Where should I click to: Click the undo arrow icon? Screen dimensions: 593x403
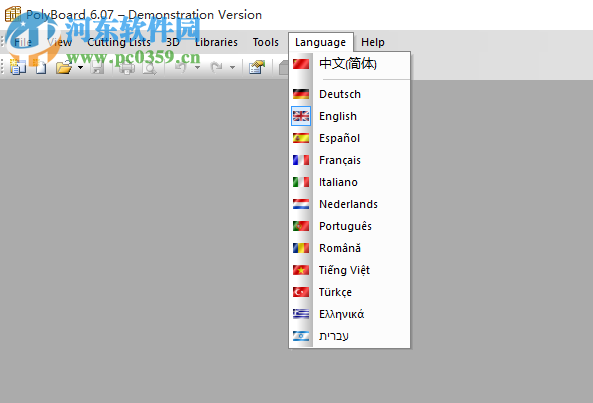(x=182, y=67)
